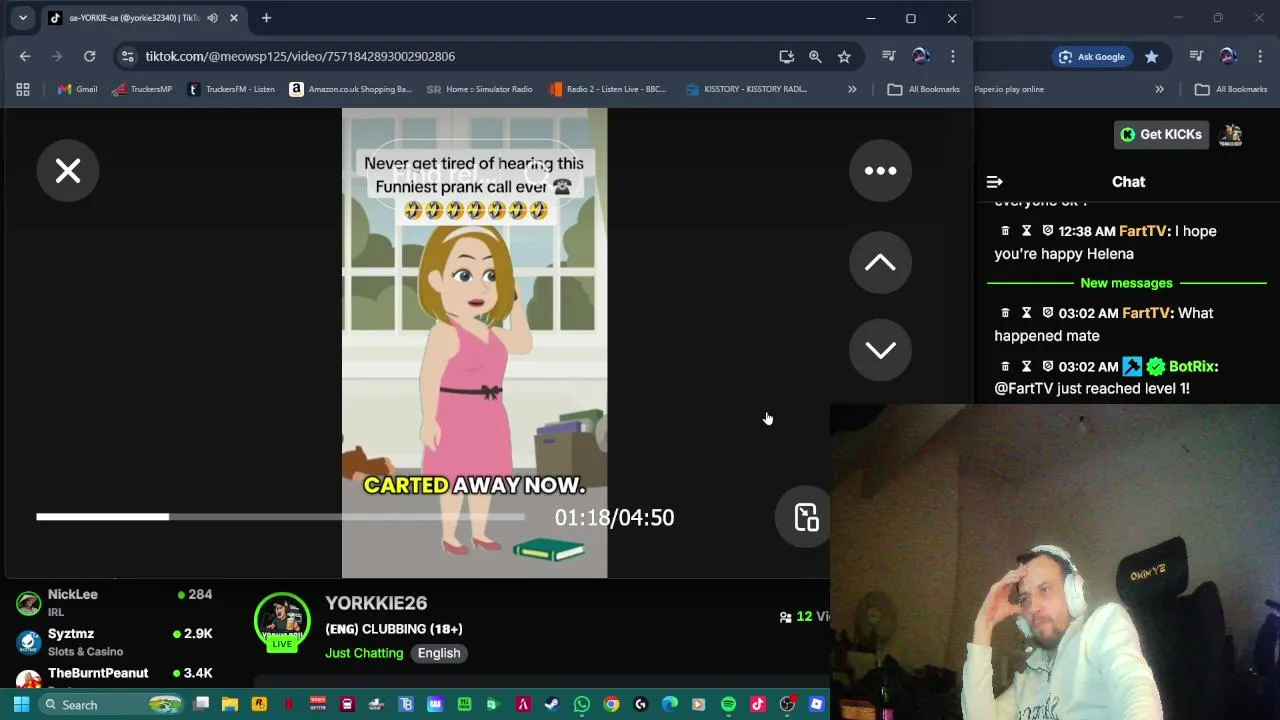Open the three-dots more options on video

880,171
